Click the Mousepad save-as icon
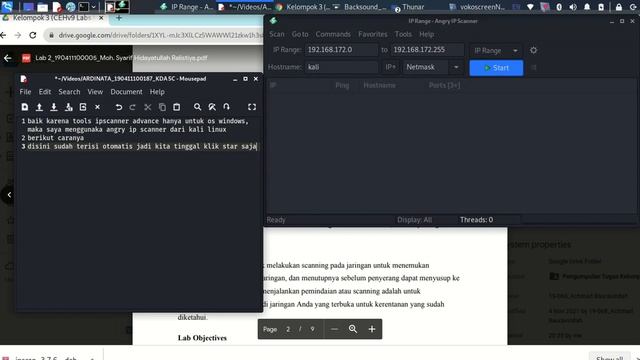Image resolution: width=640 pixels, height=360 pixels. [69, 107]
